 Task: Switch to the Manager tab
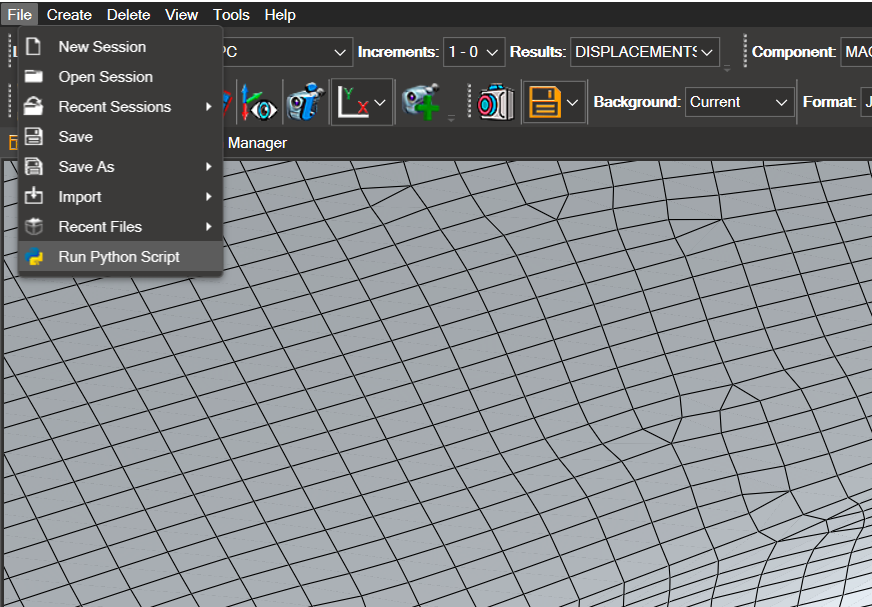click(257, 143)
